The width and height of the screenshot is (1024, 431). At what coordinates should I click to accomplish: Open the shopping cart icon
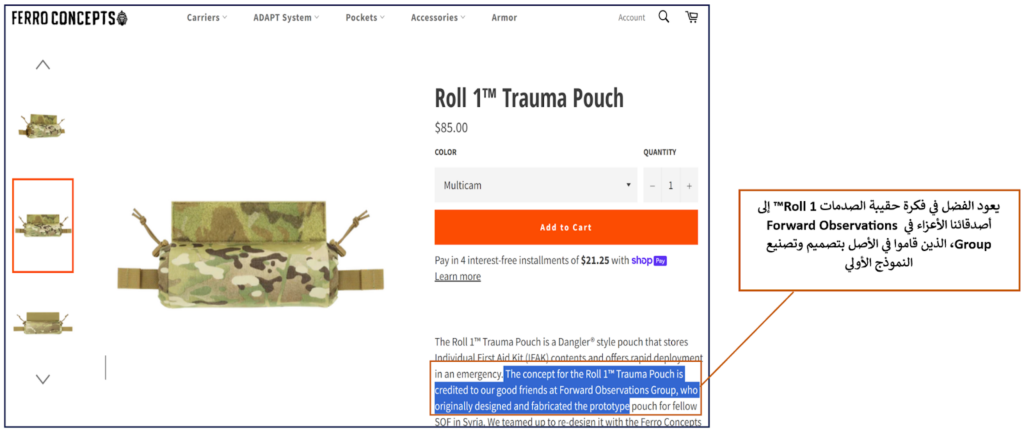coord(691,17)
